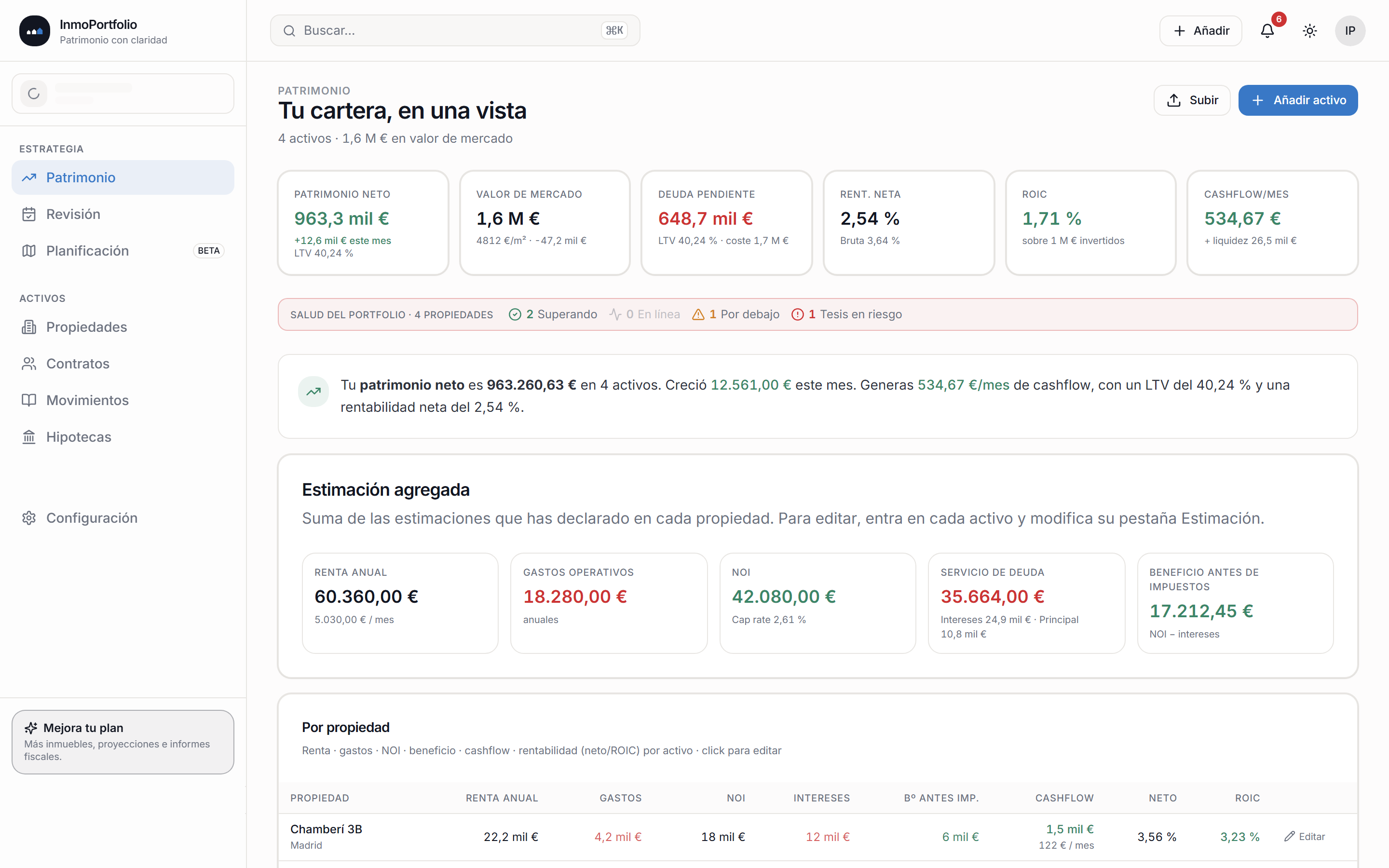
Task: Open the Patrimonio Neto card
Action: point(363,223)
